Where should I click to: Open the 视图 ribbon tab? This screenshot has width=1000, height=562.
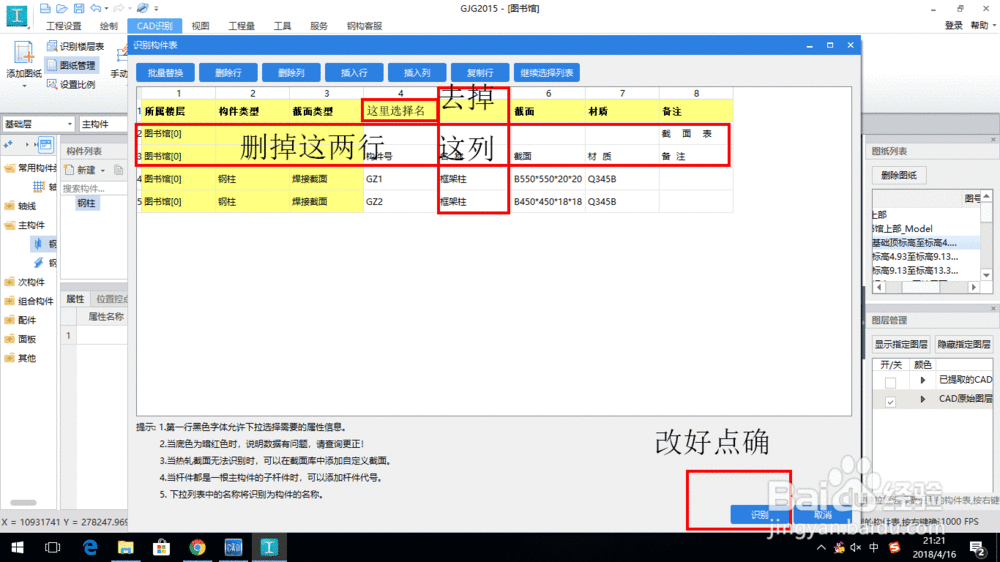click(201, 26)
